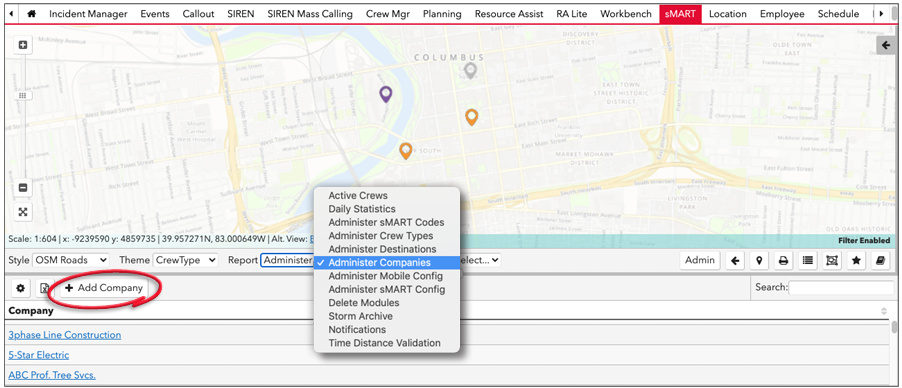Open the Style dropdown
902x388 pixels.
(71, 260)
